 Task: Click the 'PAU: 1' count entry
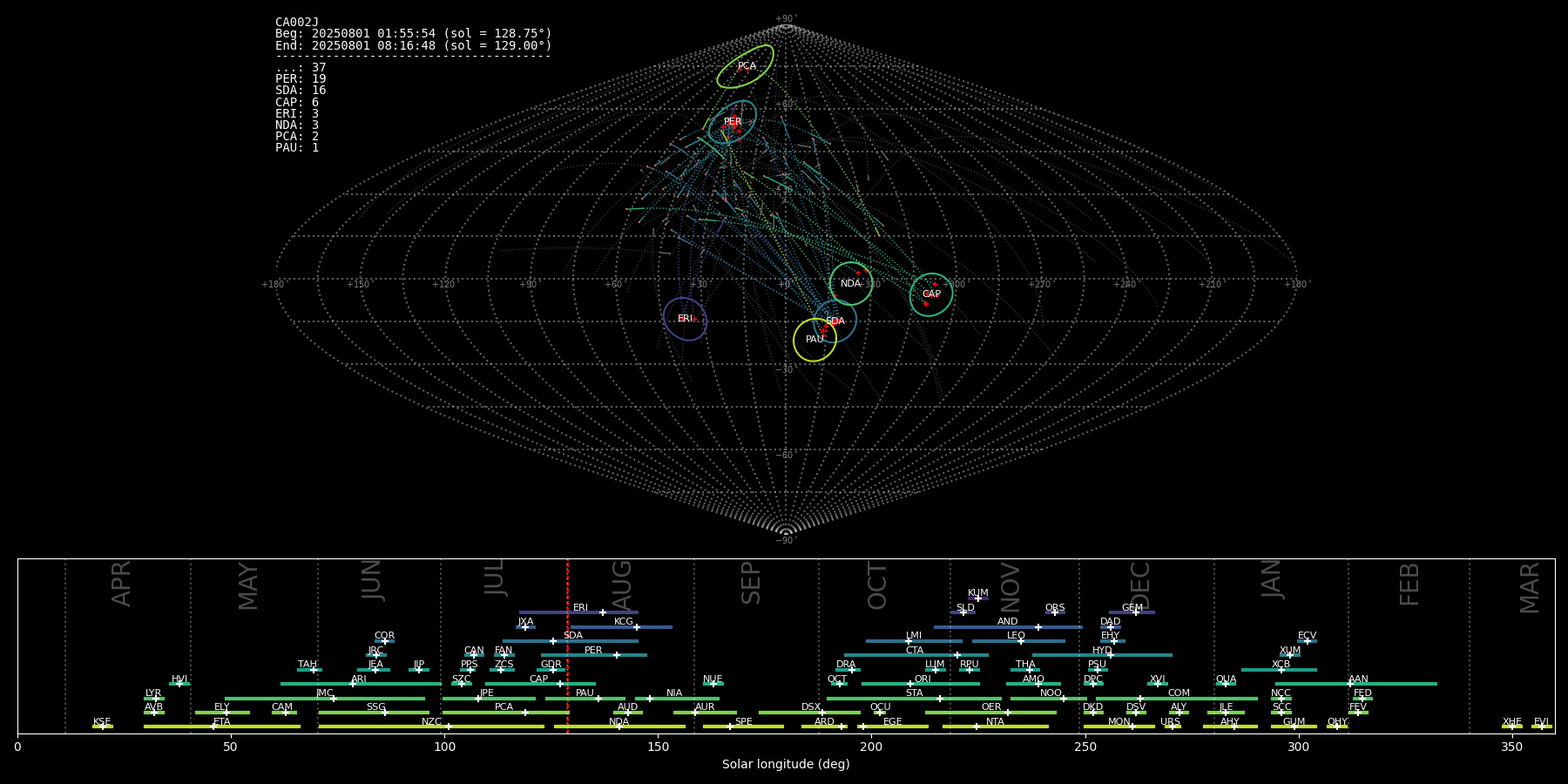tap(297, 147)
